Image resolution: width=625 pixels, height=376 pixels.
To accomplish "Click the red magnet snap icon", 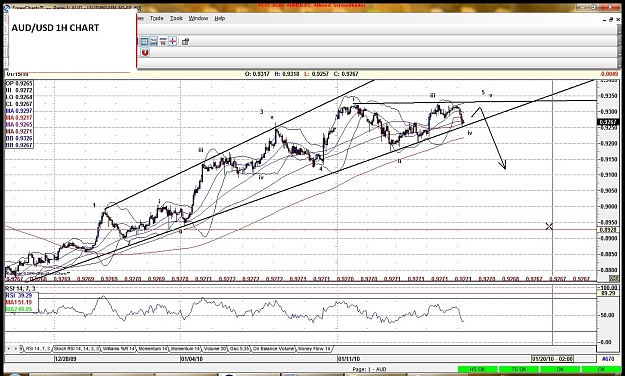I will click(145, 53).
